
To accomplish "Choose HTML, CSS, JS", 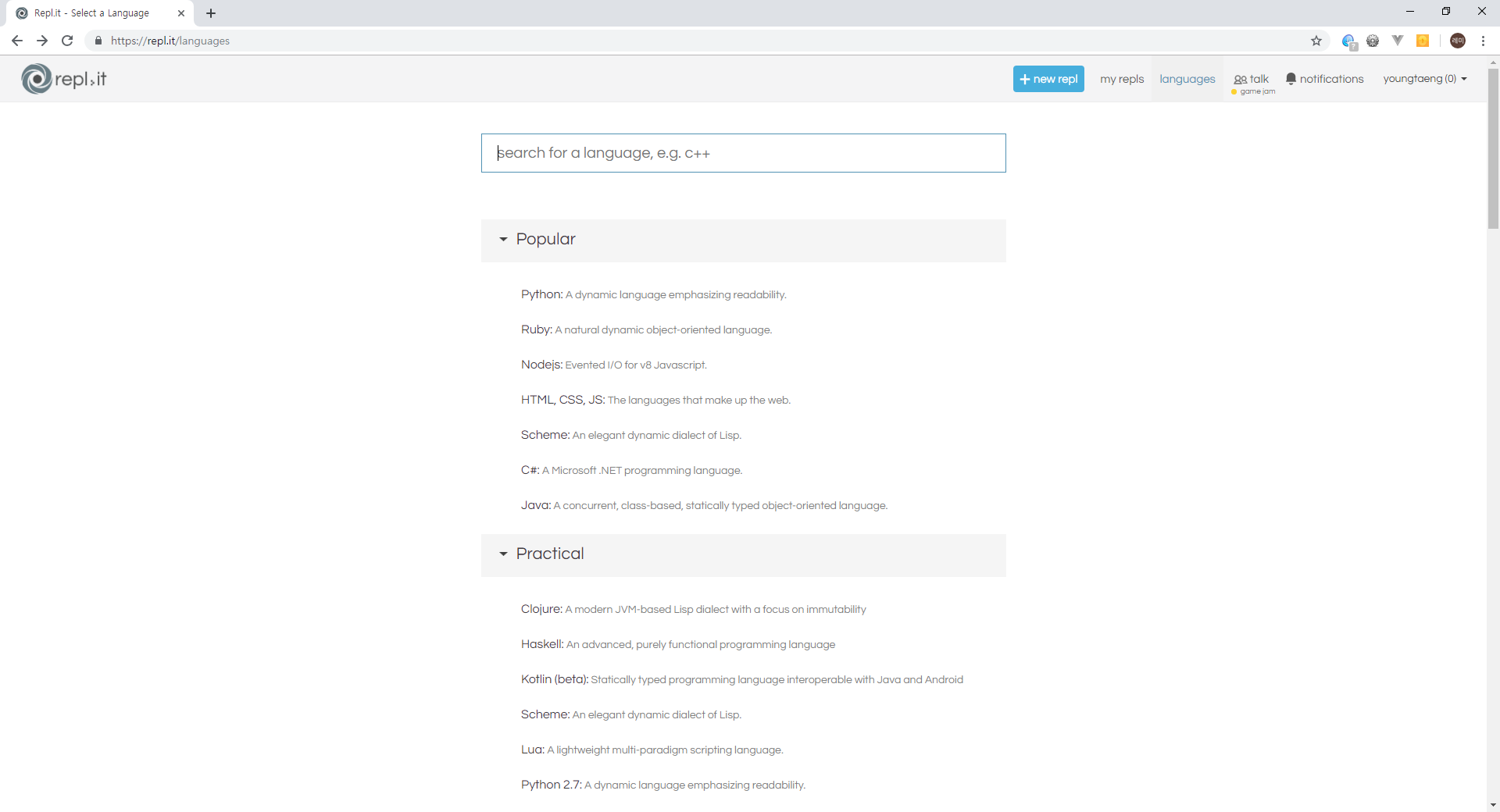I will click(655, 400).
